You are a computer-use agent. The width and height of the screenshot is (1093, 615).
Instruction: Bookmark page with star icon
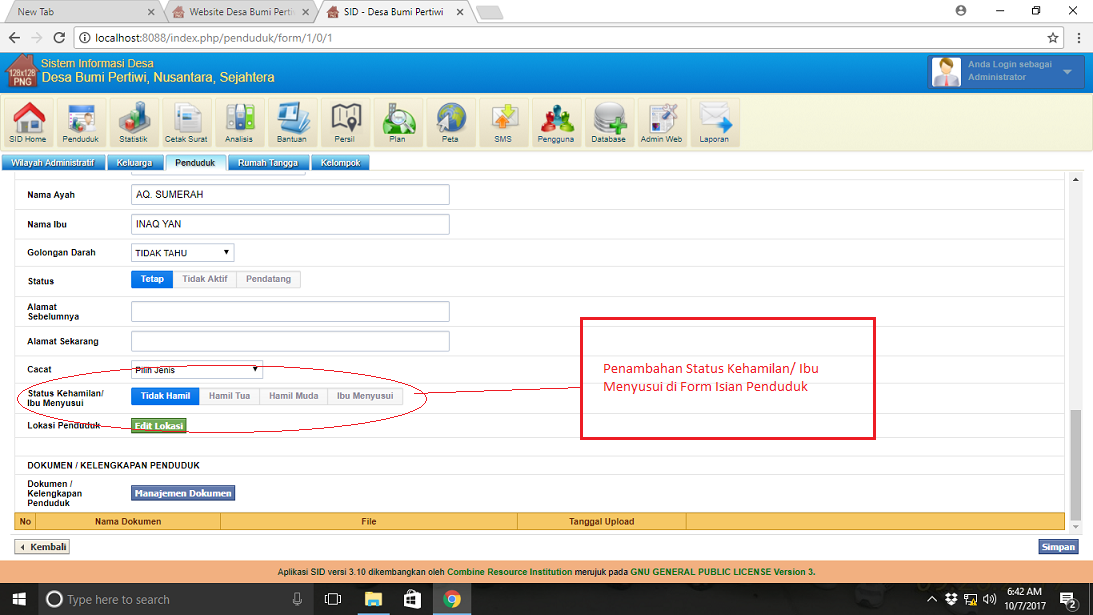[x=1053, y=38]
